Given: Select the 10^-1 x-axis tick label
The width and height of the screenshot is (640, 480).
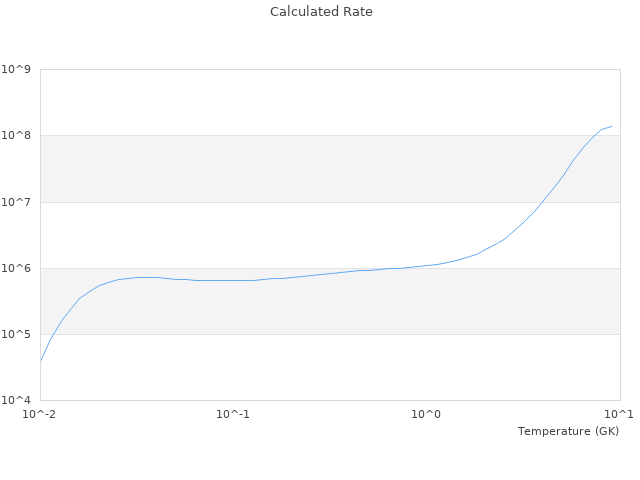Looking at the screenshot, I should [233, 414].
